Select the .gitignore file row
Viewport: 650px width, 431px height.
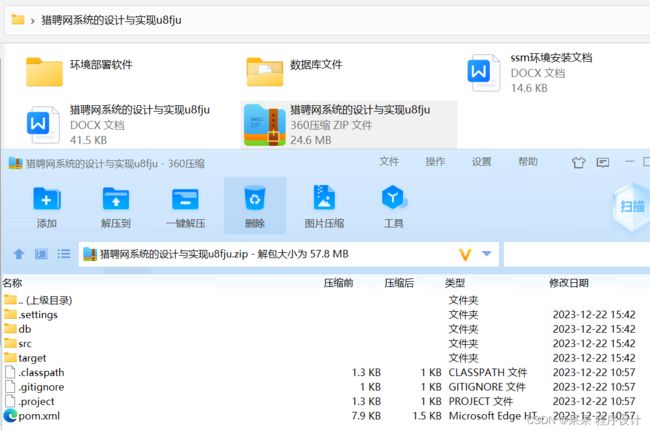coord(325,387)
